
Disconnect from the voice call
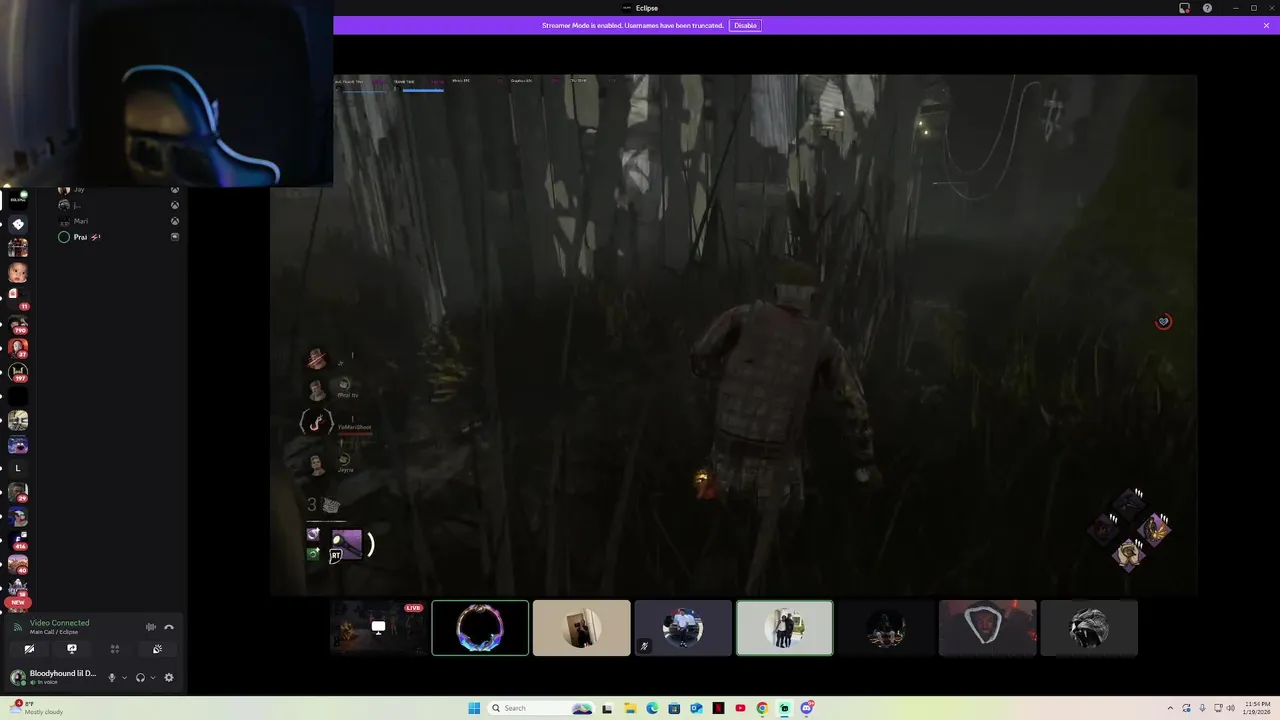169,627
